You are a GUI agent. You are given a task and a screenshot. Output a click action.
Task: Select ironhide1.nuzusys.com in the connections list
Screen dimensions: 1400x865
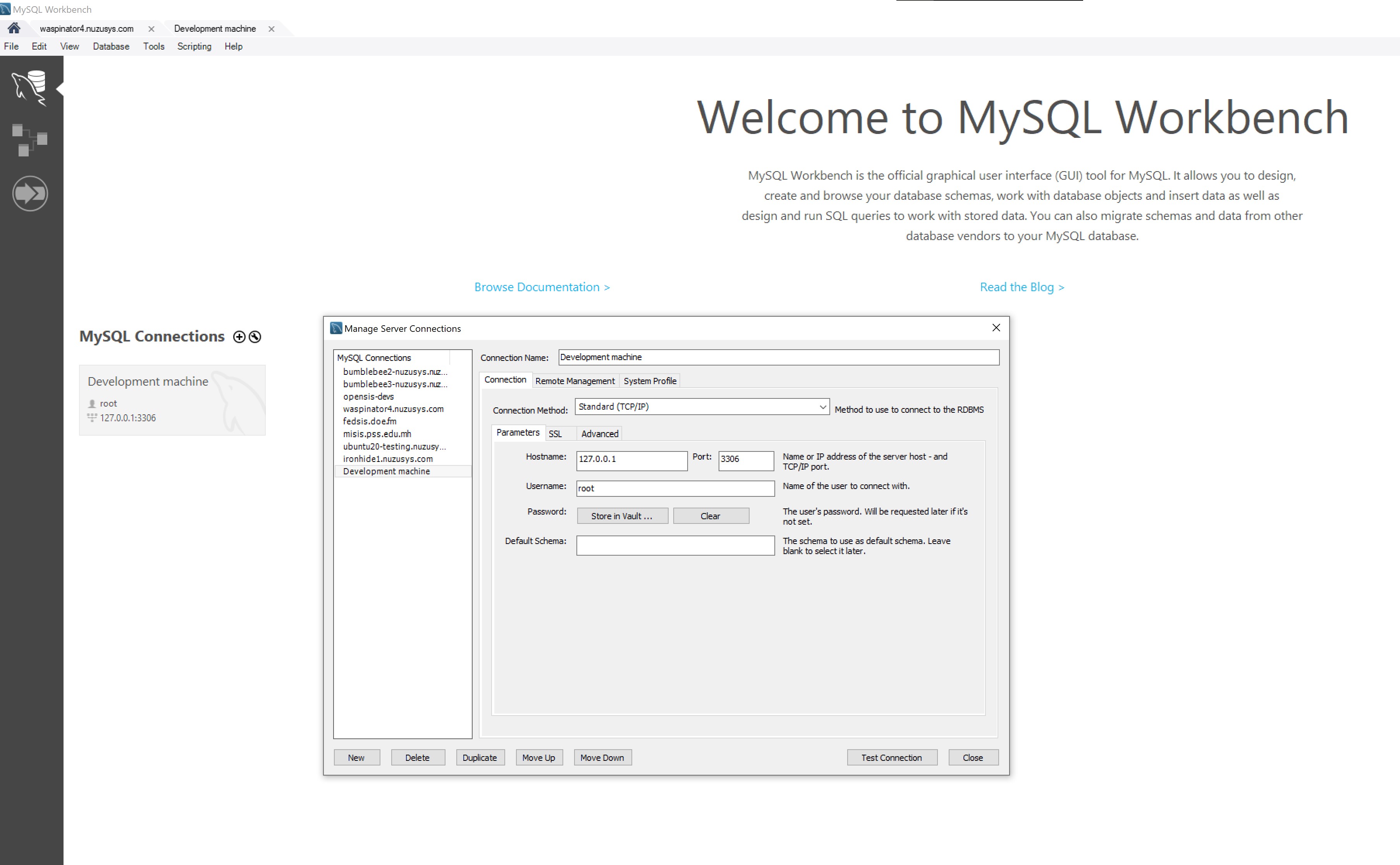pyautogui.click(x=387, y=459)
